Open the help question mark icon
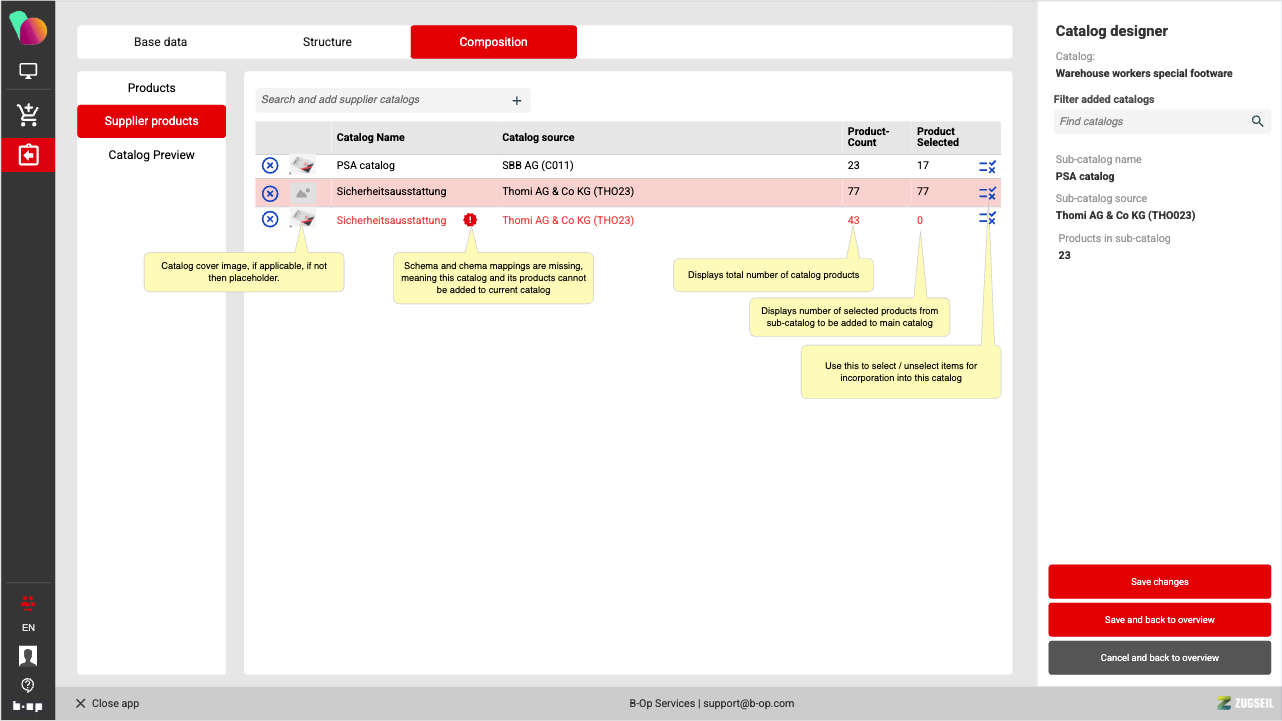1282x721 pixels. pos(28,685)
